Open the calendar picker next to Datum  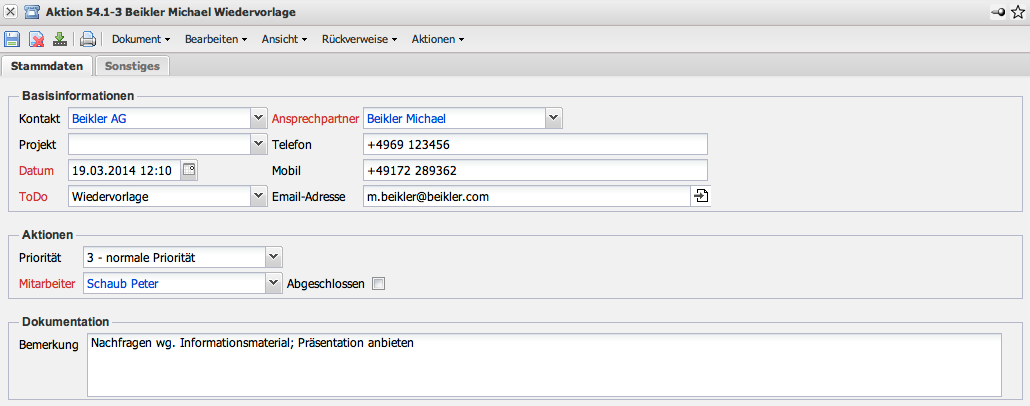pos(190,170)
